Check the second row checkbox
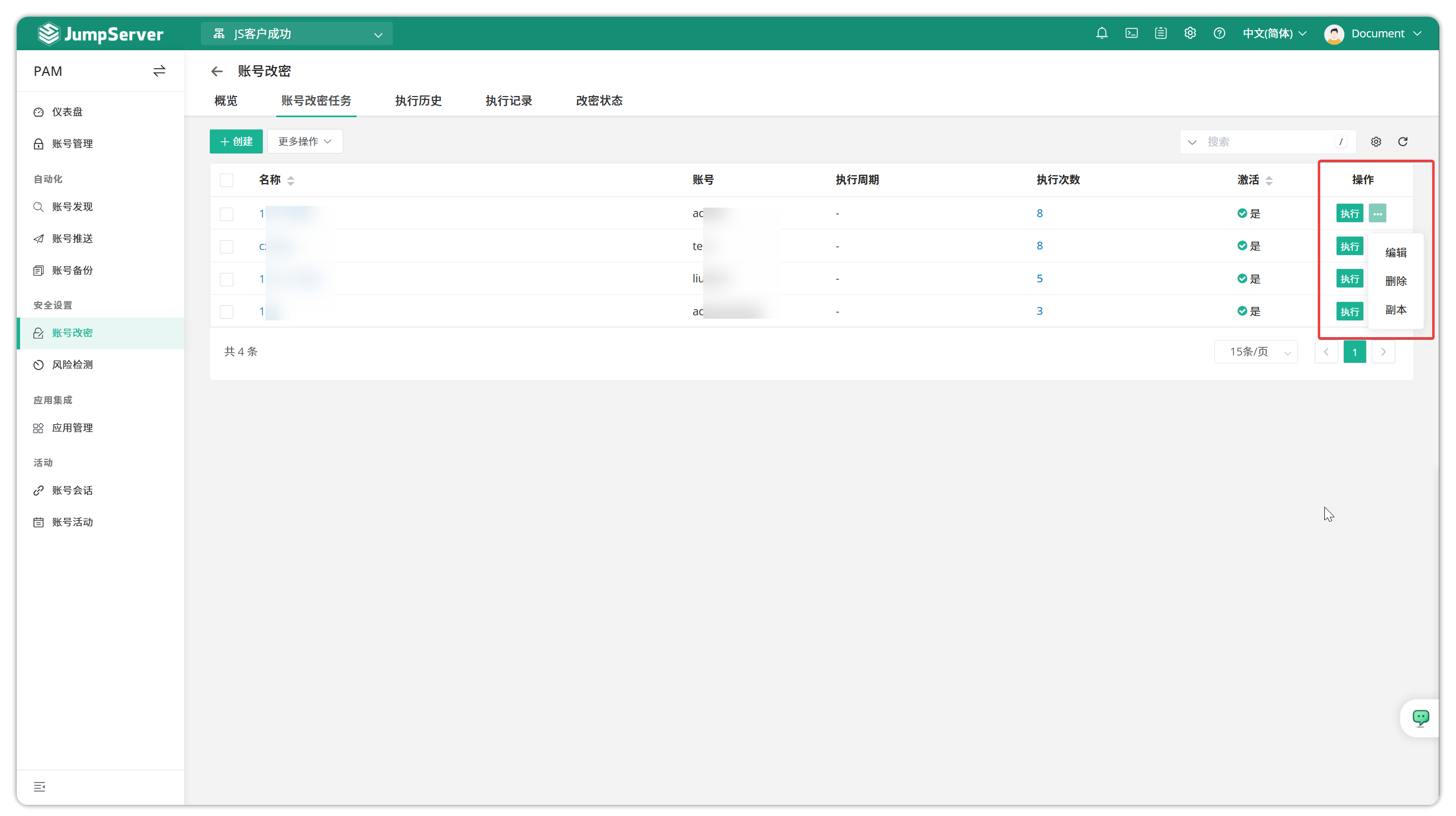1456x816 pixels. 227,246
